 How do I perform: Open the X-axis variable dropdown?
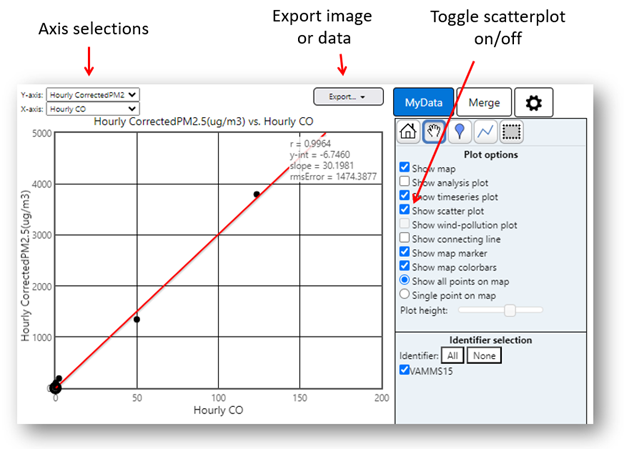coord(93,109)
